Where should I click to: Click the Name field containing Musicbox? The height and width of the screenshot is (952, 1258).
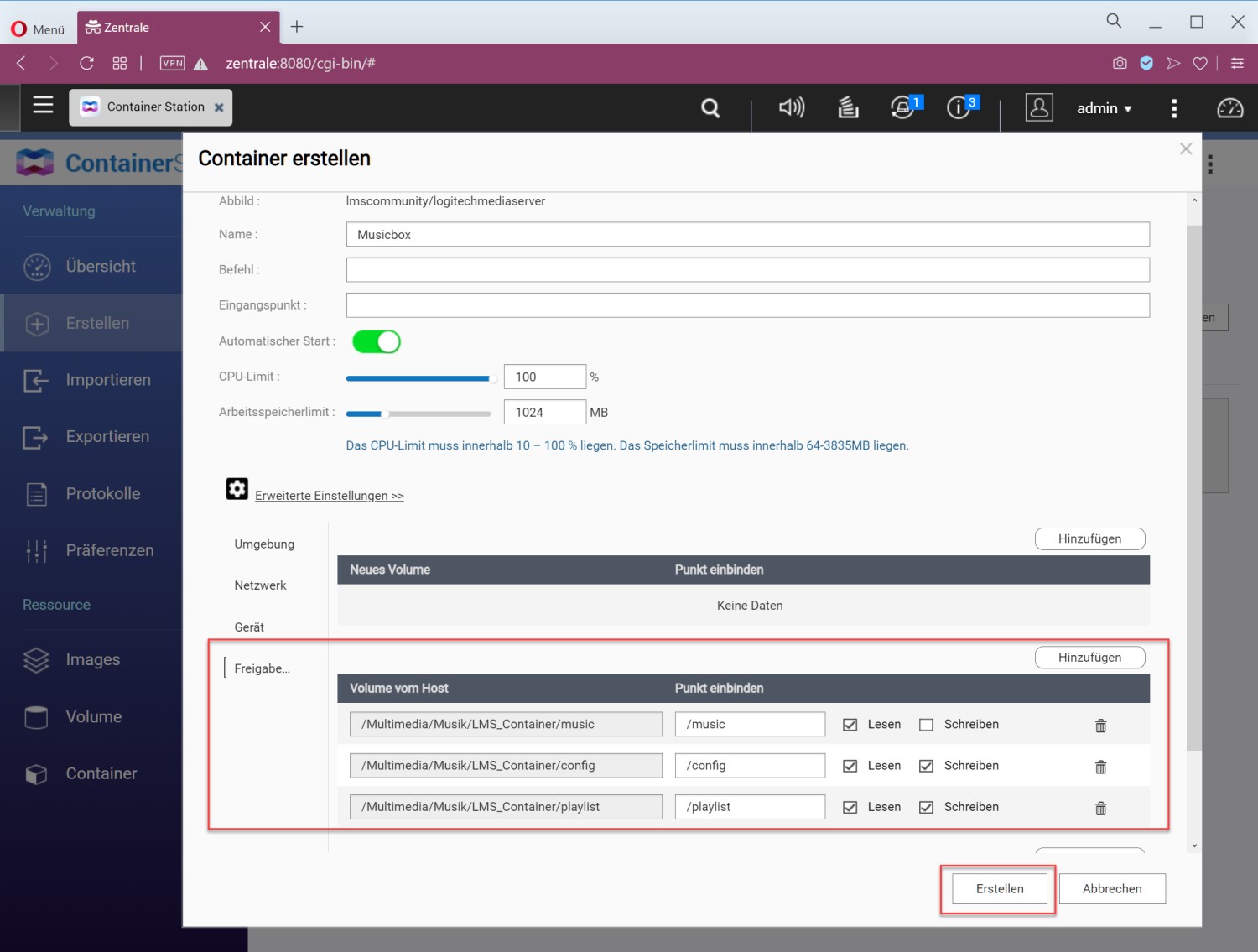click(x=747, y=235)
